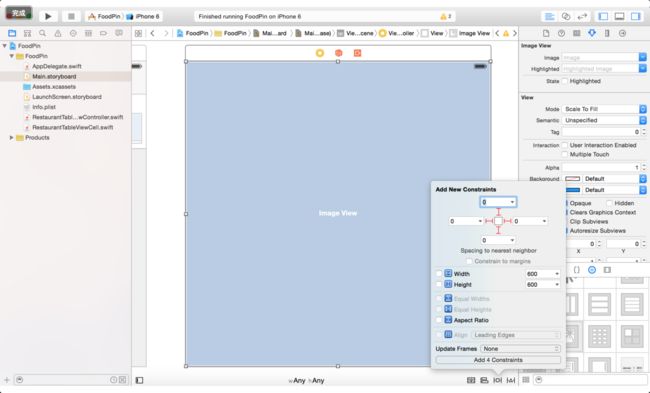Select LaunchScreen.storyboard in navigator
This screenshot has height=393, width=650.
[x=67, y=97]
